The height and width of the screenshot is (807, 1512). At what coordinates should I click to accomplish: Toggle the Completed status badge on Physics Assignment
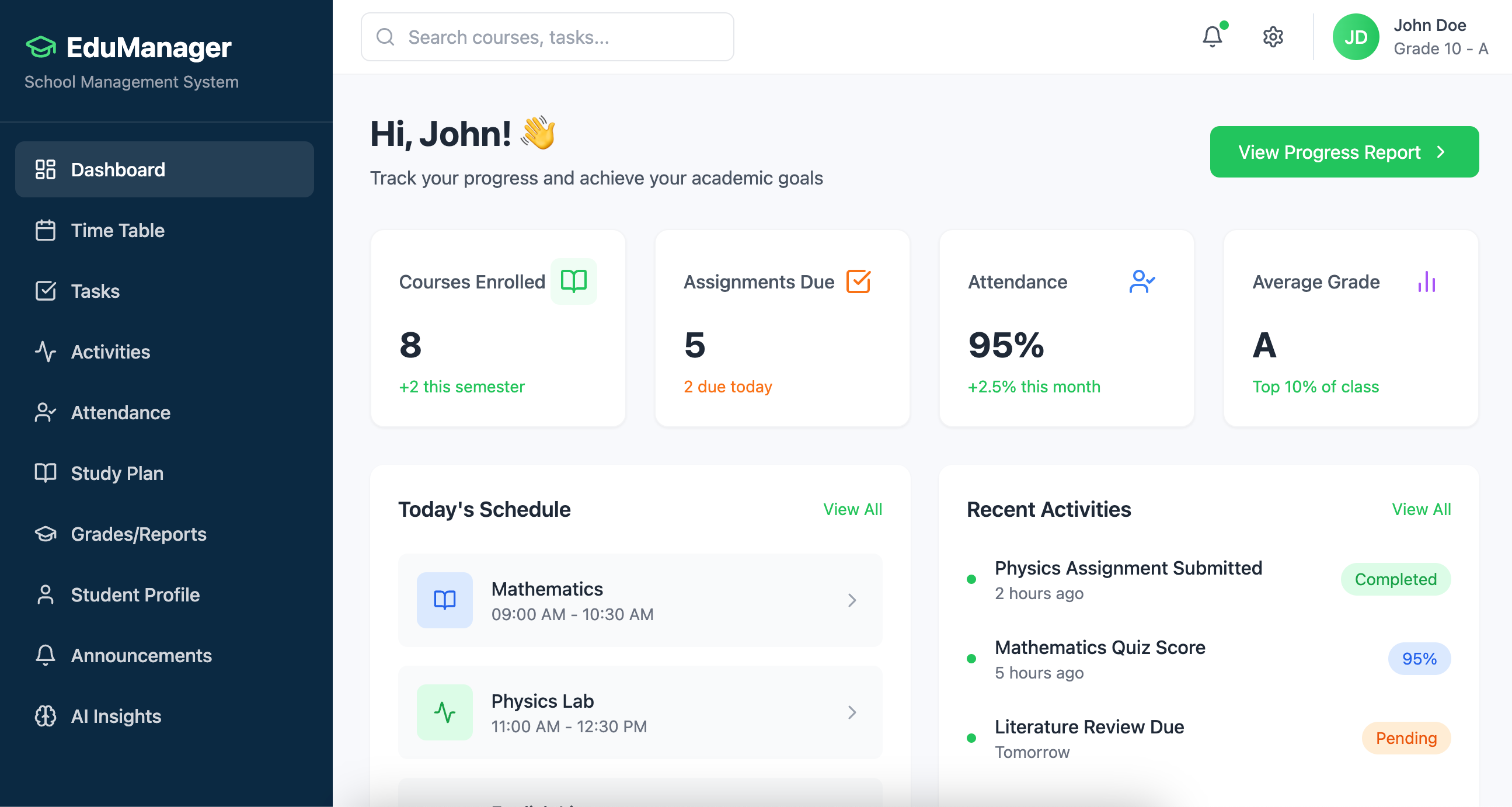(1396, 579)
